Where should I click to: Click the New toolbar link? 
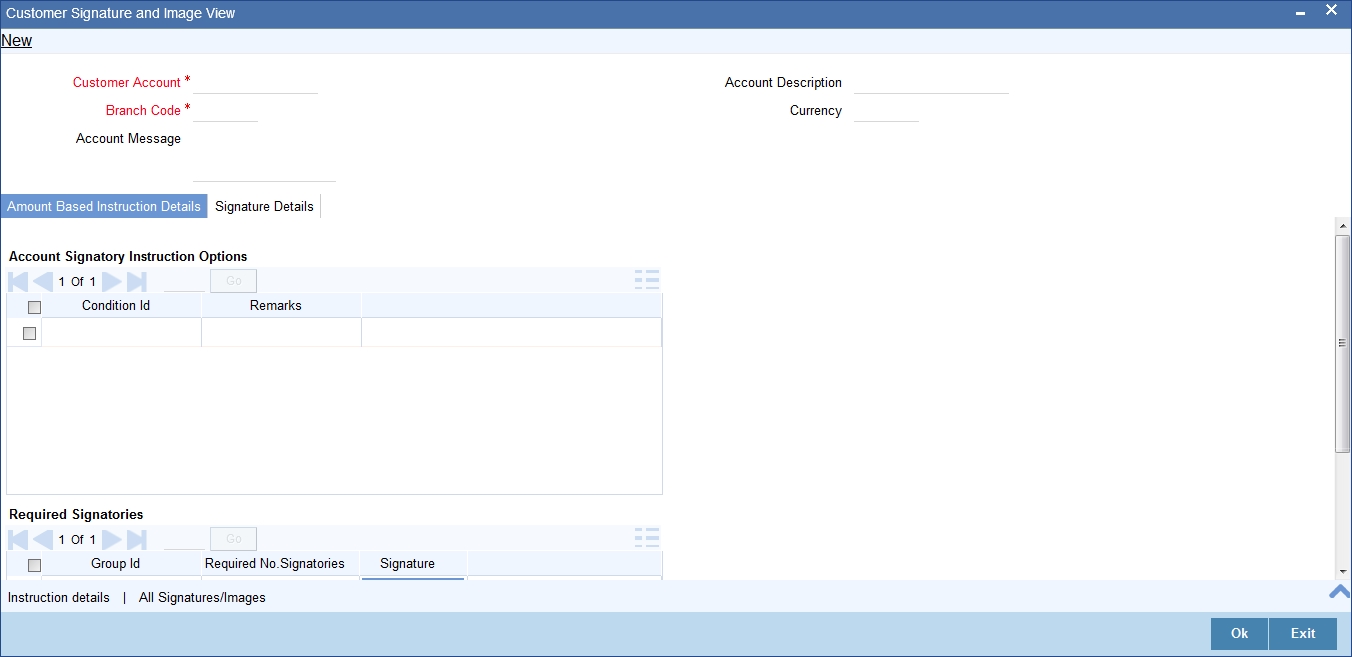17,41
